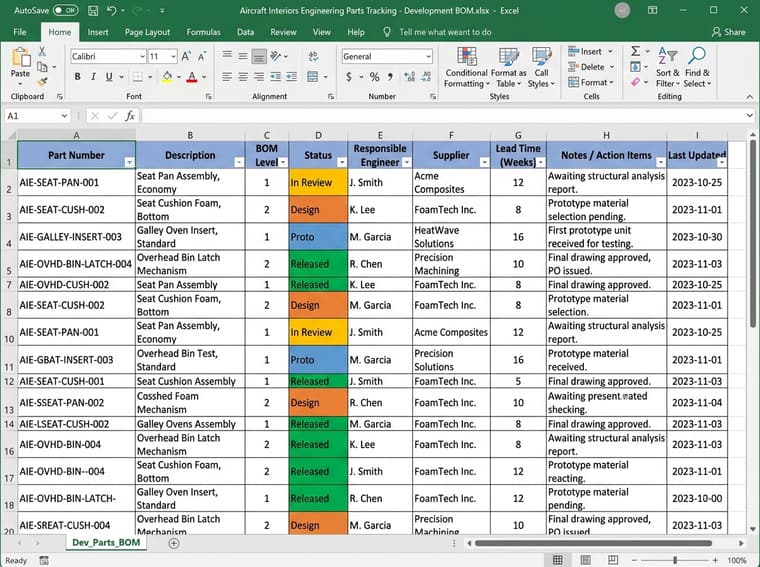
Task: Open the General number format dropdown
Action: [x=428, y=57]
